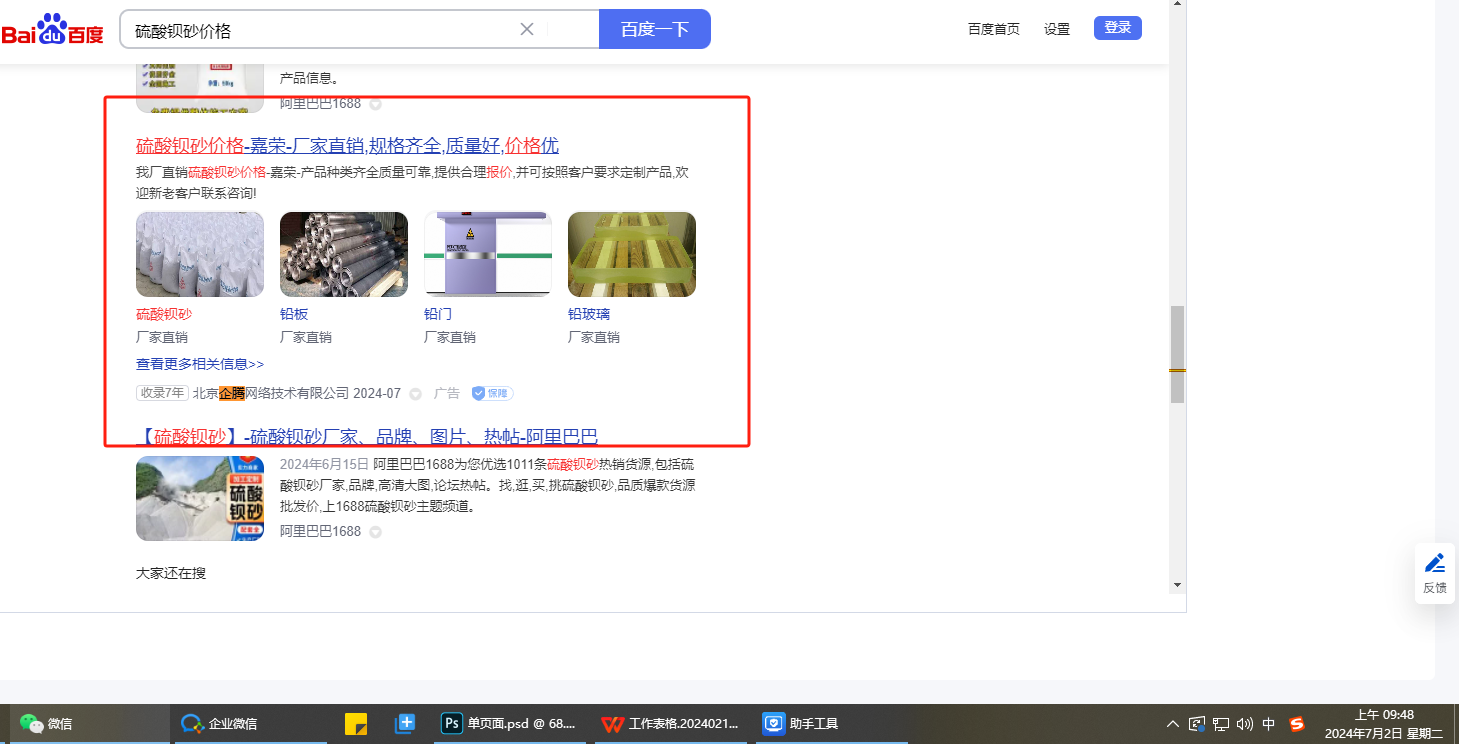Click the network tray icon
This screenshot has width=1459, height=744.
click(x=1221, y=724)
